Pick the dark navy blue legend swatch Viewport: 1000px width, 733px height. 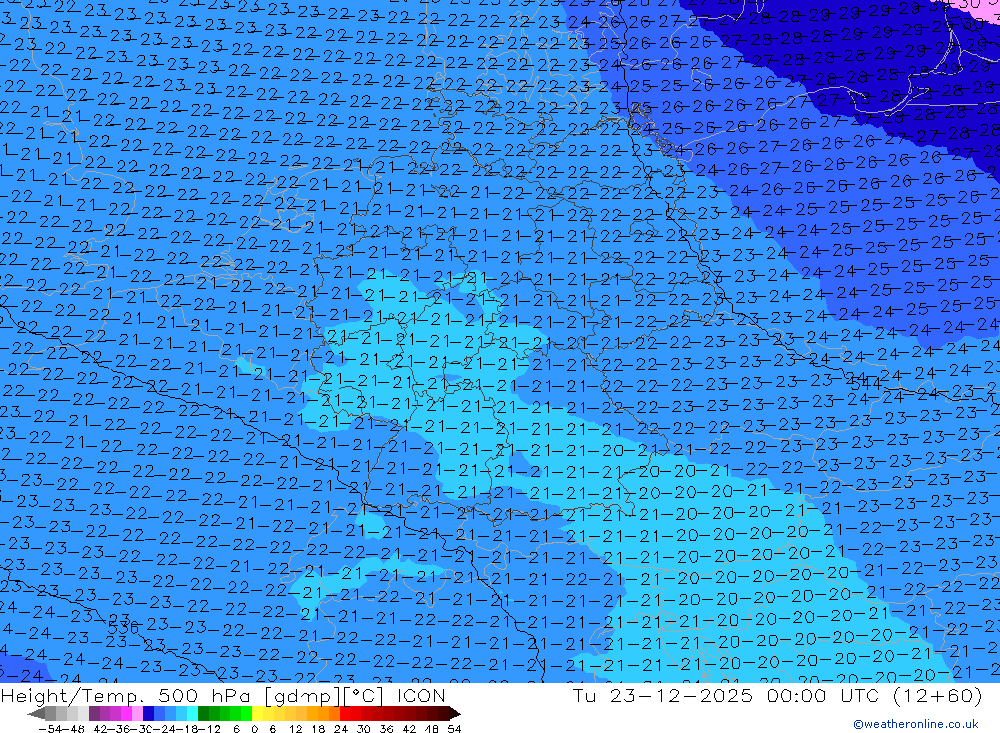(148, 713)
